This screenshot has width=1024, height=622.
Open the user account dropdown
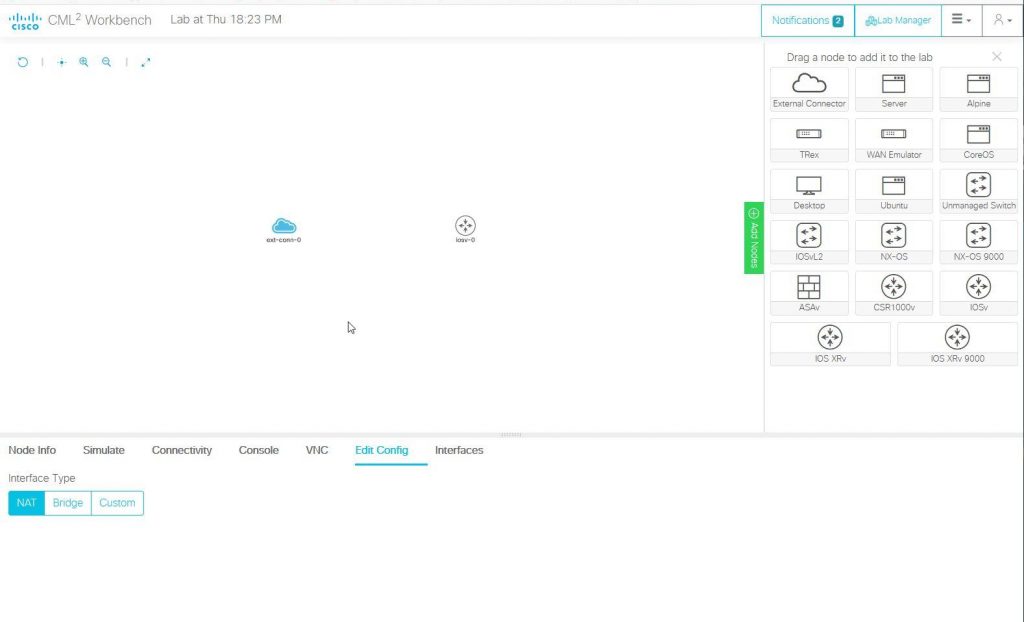coord(1002,20)
